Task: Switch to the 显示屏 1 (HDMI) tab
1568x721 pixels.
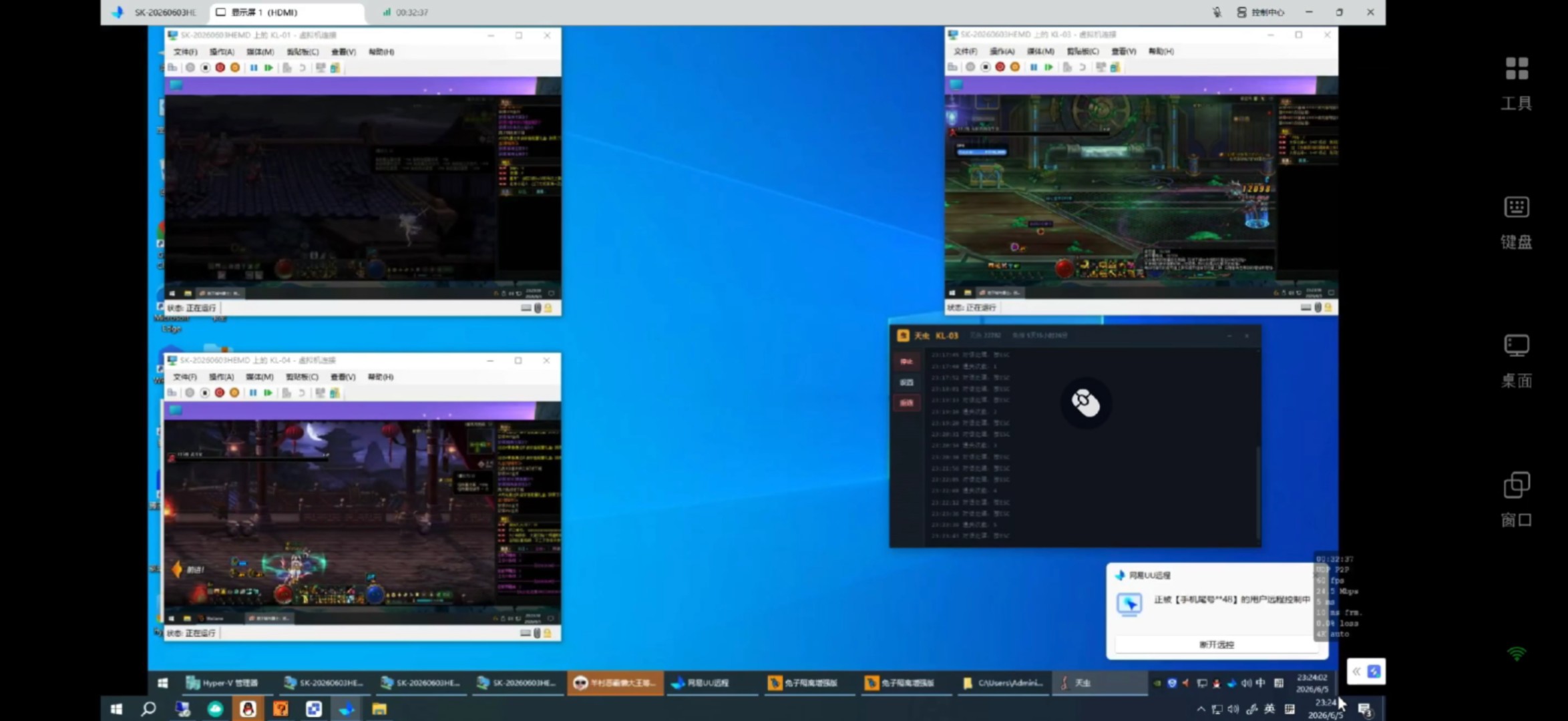Action: click(287, 12)
